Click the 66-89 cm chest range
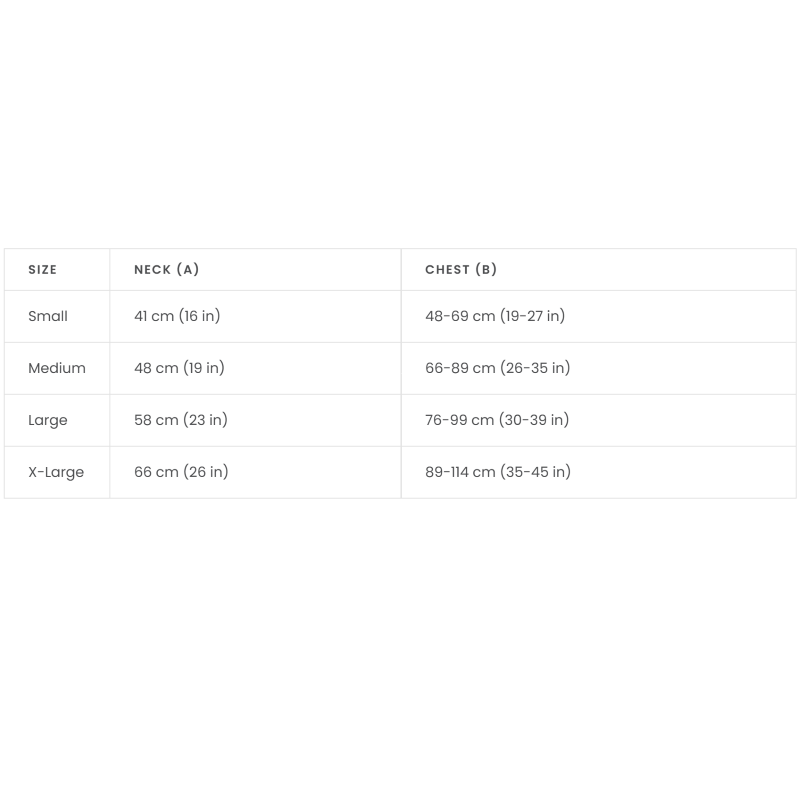 pos(460,368)
